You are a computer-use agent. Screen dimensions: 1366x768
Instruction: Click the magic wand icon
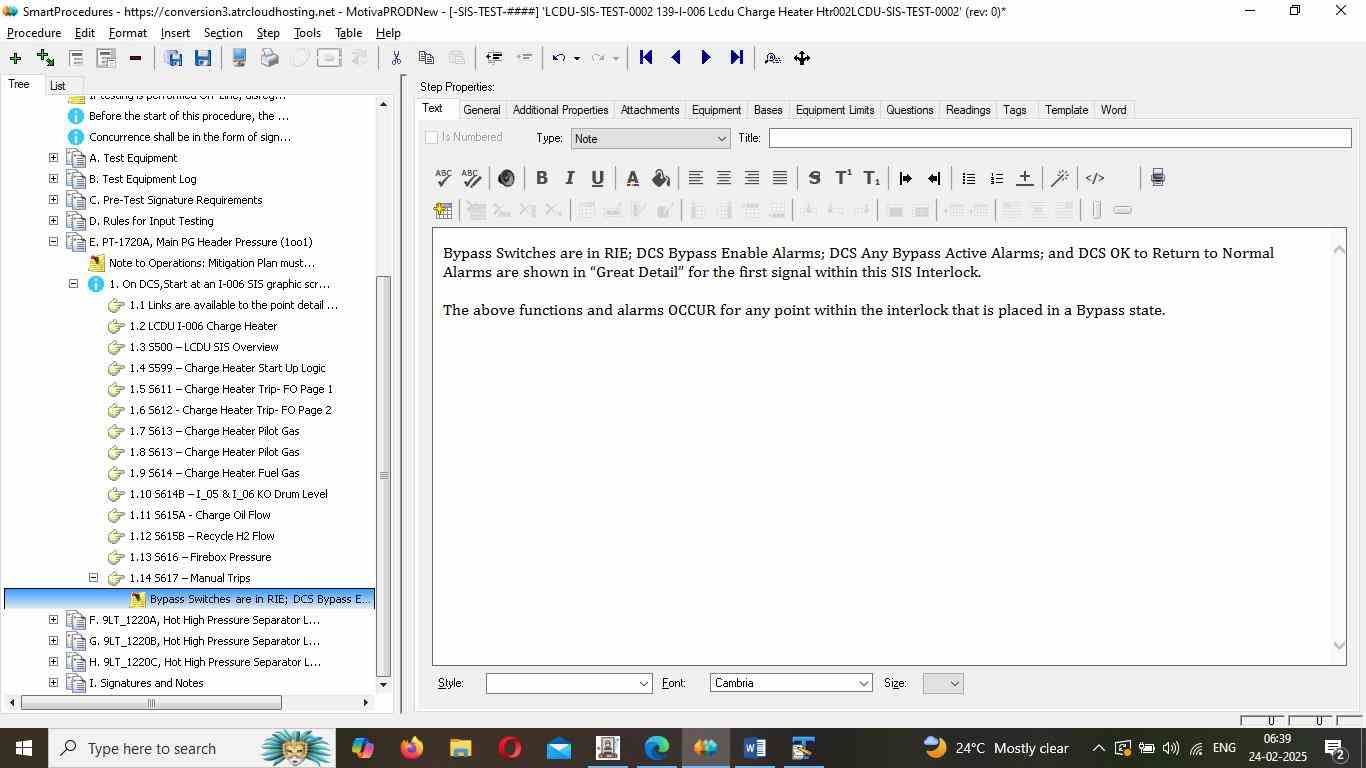[1060, 178]
